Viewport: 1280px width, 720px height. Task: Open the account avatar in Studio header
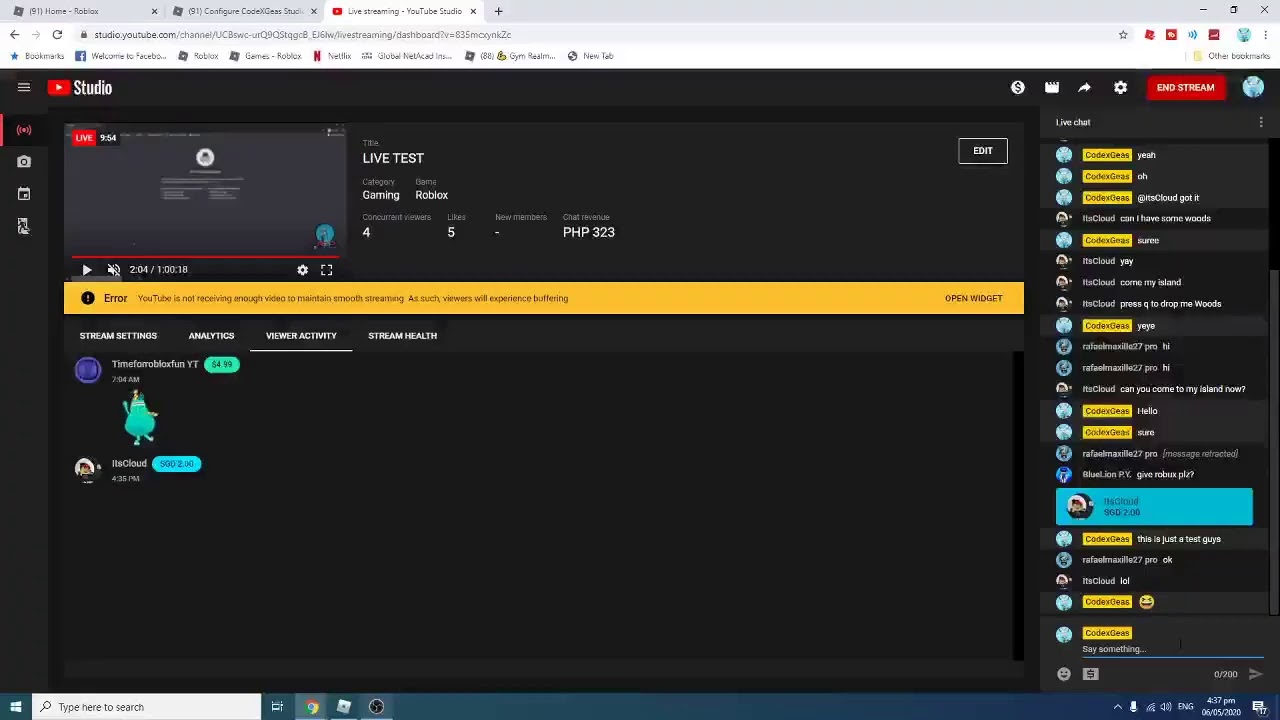point(1253,88)
